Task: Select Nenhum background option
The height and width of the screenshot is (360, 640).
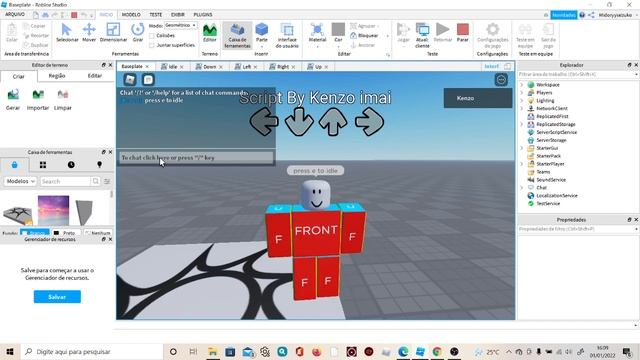Action: 98,233
